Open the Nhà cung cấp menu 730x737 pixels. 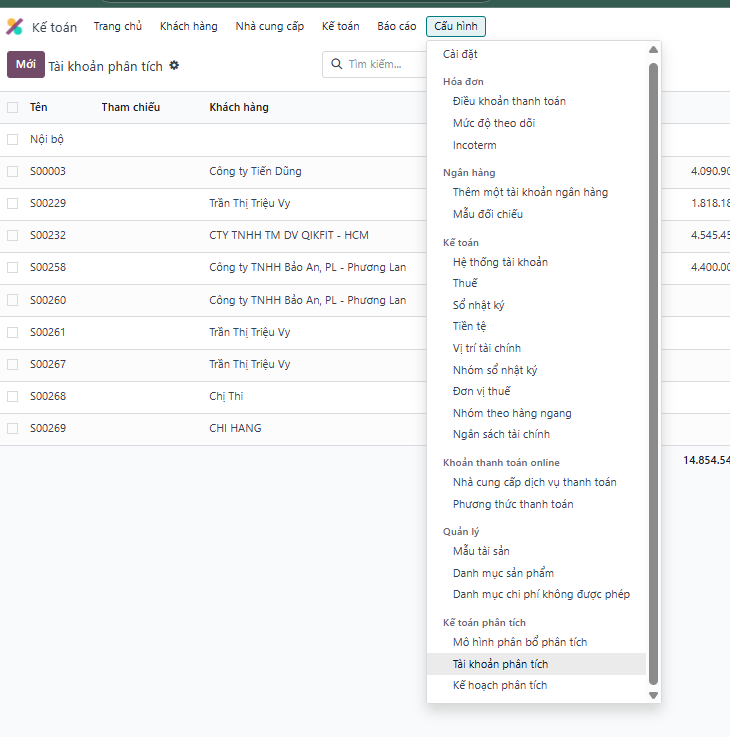[x=270, y=26]
